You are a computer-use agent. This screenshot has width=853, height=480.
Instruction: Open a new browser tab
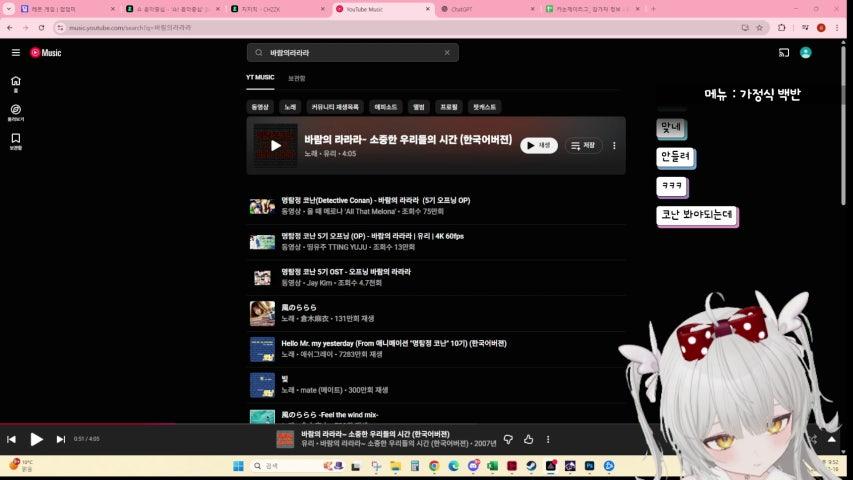[653, 9]
